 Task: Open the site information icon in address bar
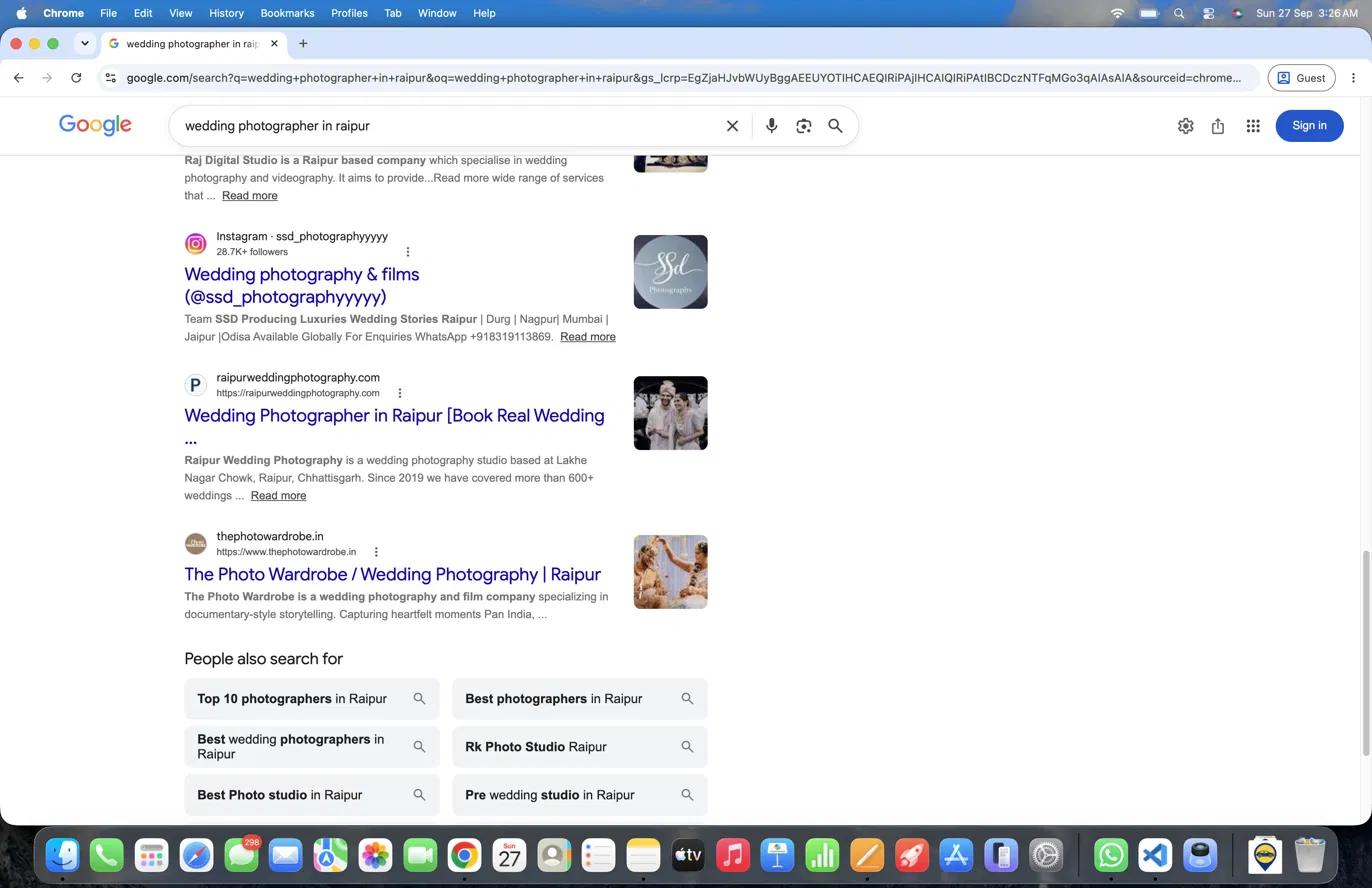pos(110,78)
